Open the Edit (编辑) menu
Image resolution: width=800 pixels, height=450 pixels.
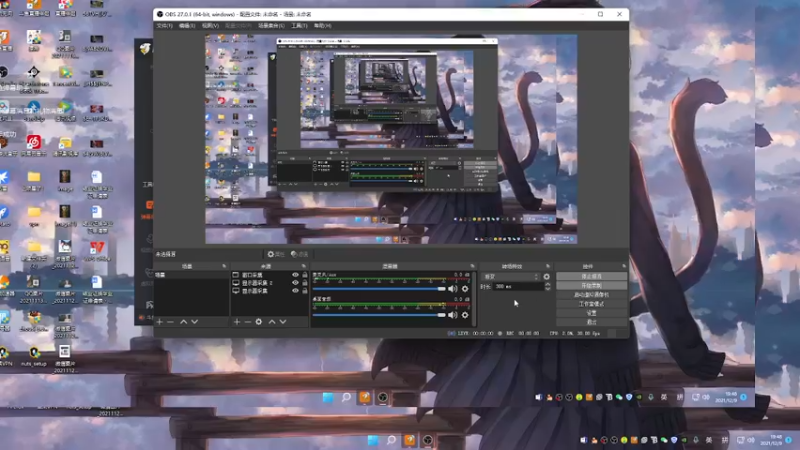[187, 26]
